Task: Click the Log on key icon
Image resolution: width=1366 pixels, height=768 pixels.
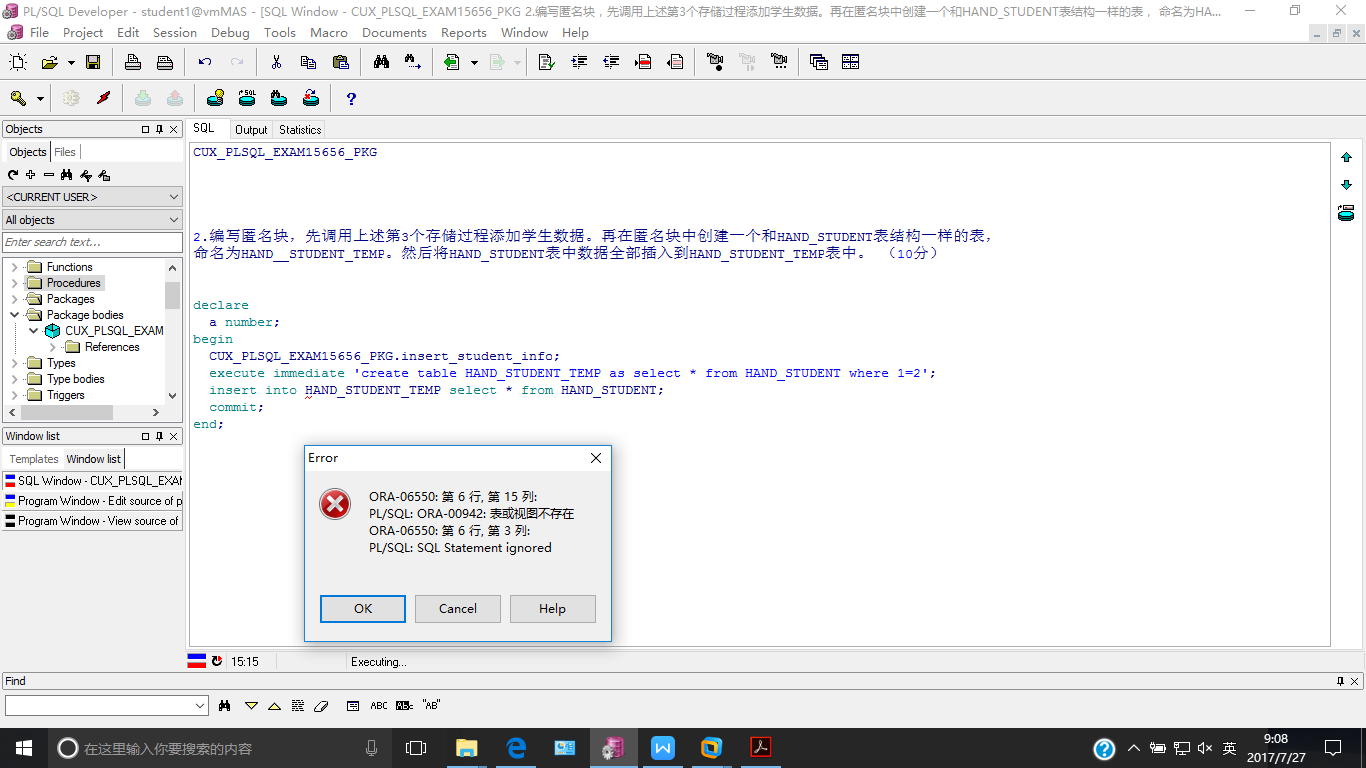Action: point(18,98)
